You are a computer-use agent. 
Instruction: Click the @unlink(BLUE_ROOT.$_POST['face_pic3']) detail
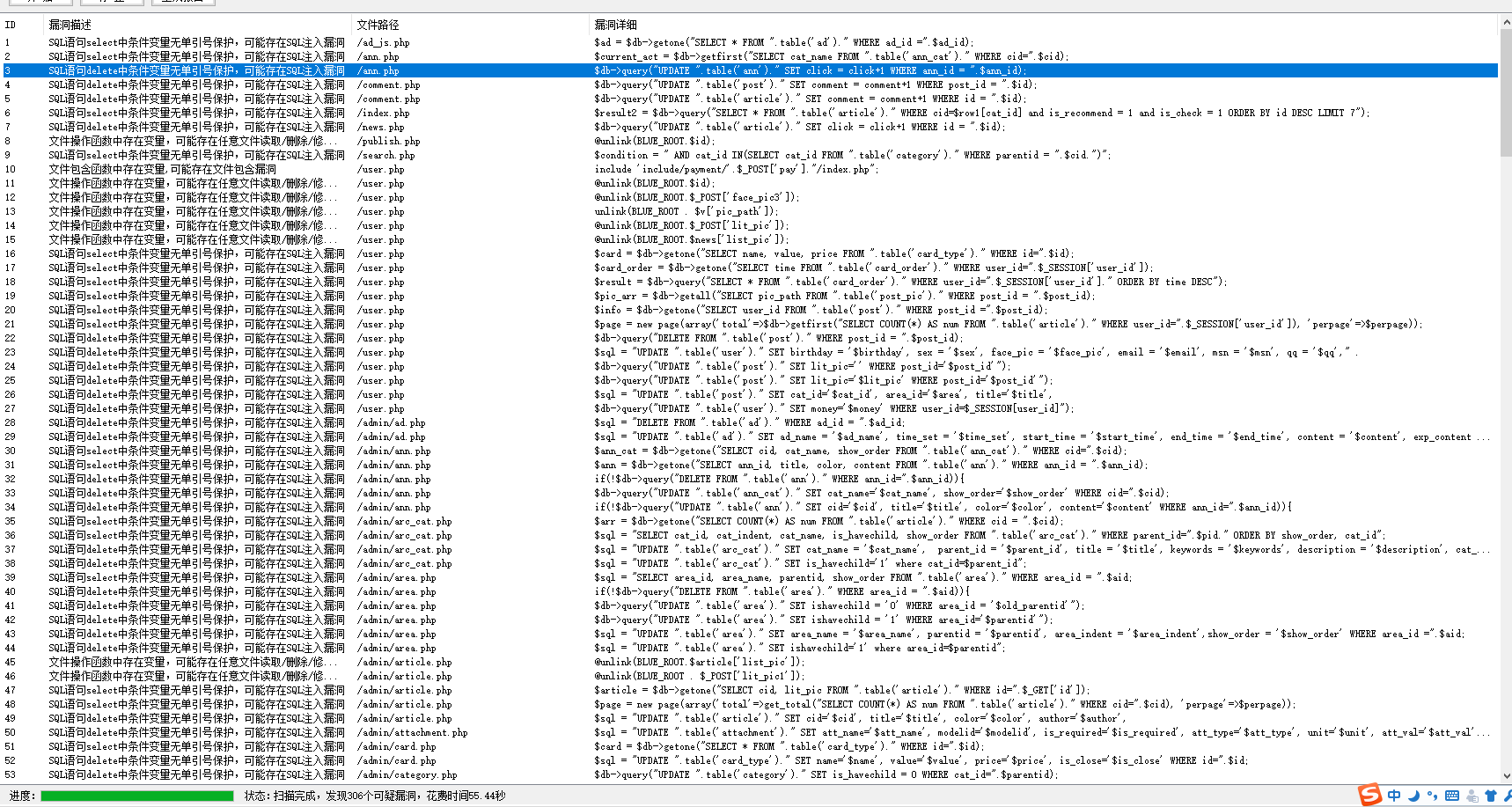(697, 197)
